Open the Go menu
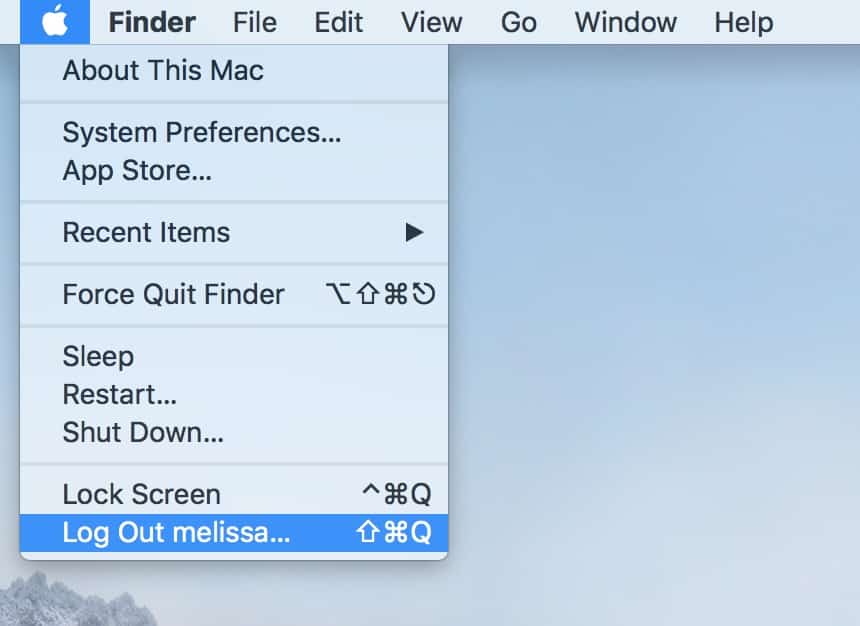Screen dimensions: 860x626 [518, 22]
